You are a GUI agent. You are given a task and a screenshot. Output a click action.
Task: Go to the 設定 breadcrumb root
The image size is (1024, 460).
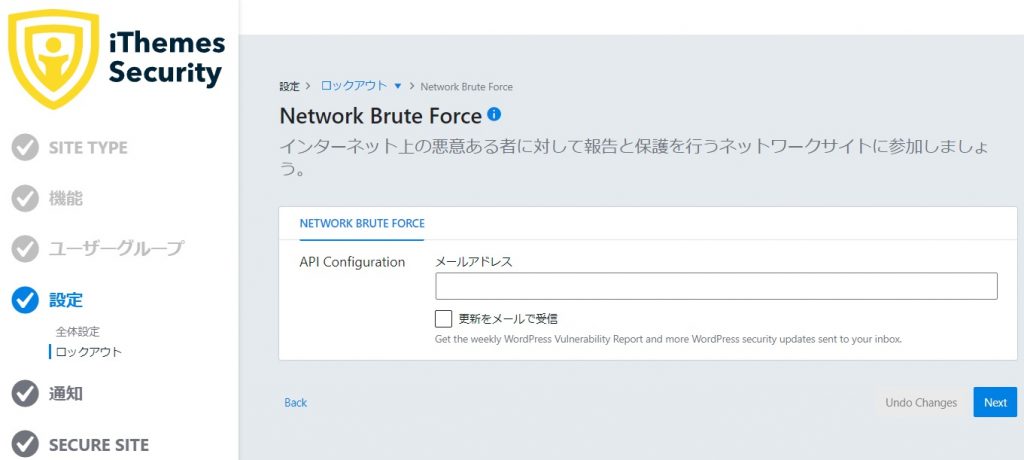coord(289,86)
